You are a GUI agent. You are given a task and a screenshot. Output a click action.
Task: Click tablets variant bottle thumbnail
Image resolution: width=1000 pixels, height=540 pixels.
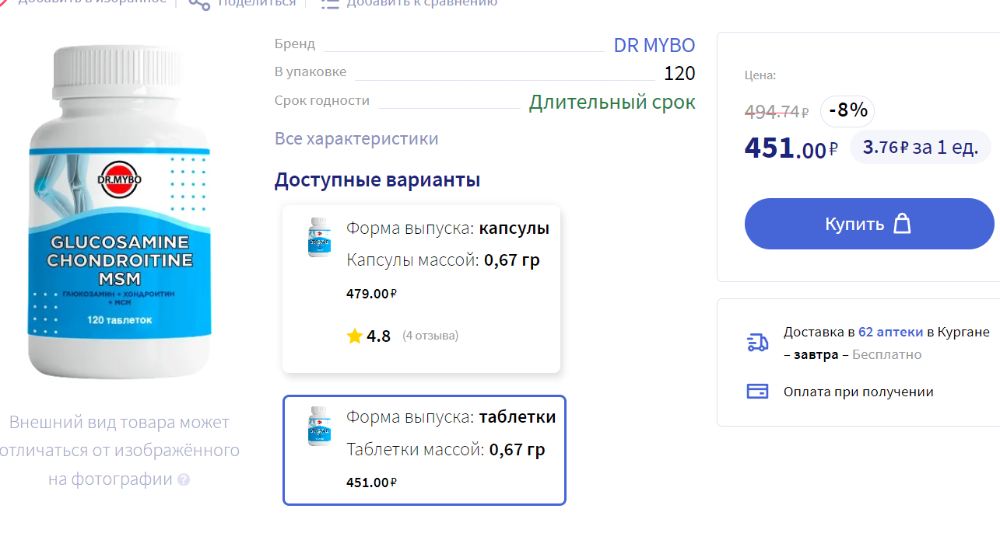319,426
